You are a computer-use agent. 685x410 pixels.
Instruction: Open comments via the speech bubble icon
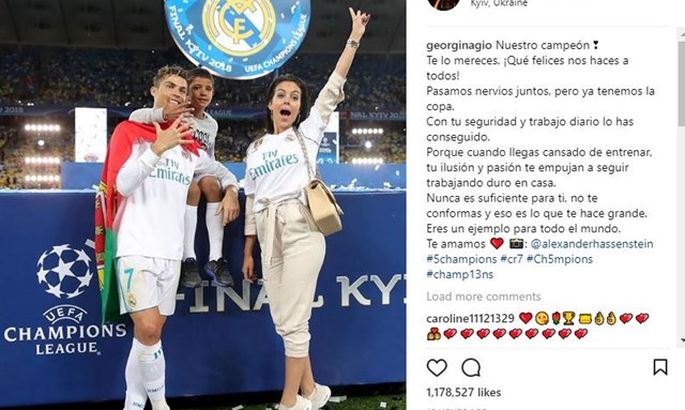click(471, 368)
